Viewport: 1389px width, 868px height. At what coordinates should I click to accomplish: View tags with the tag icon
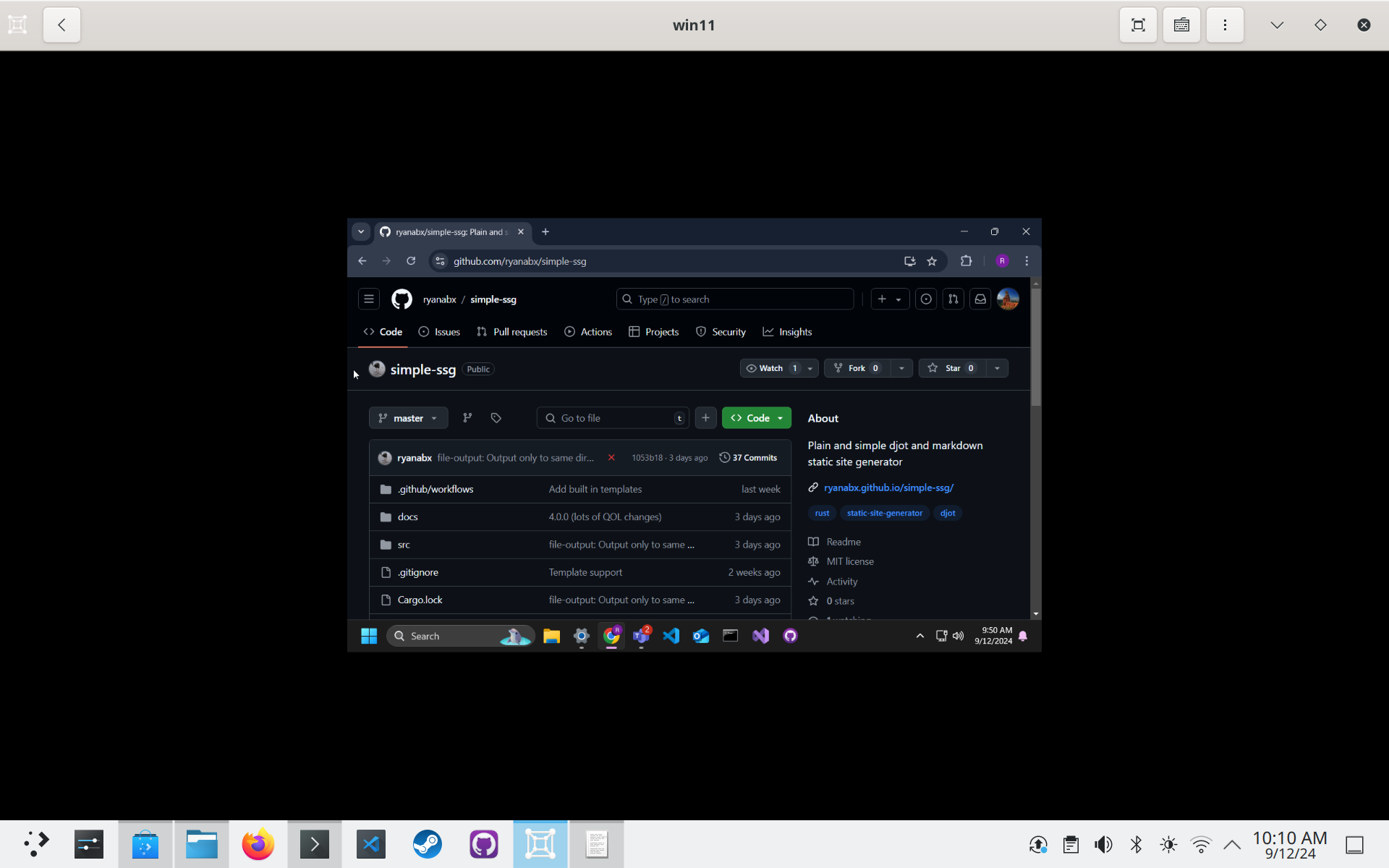tap(496, 418)
